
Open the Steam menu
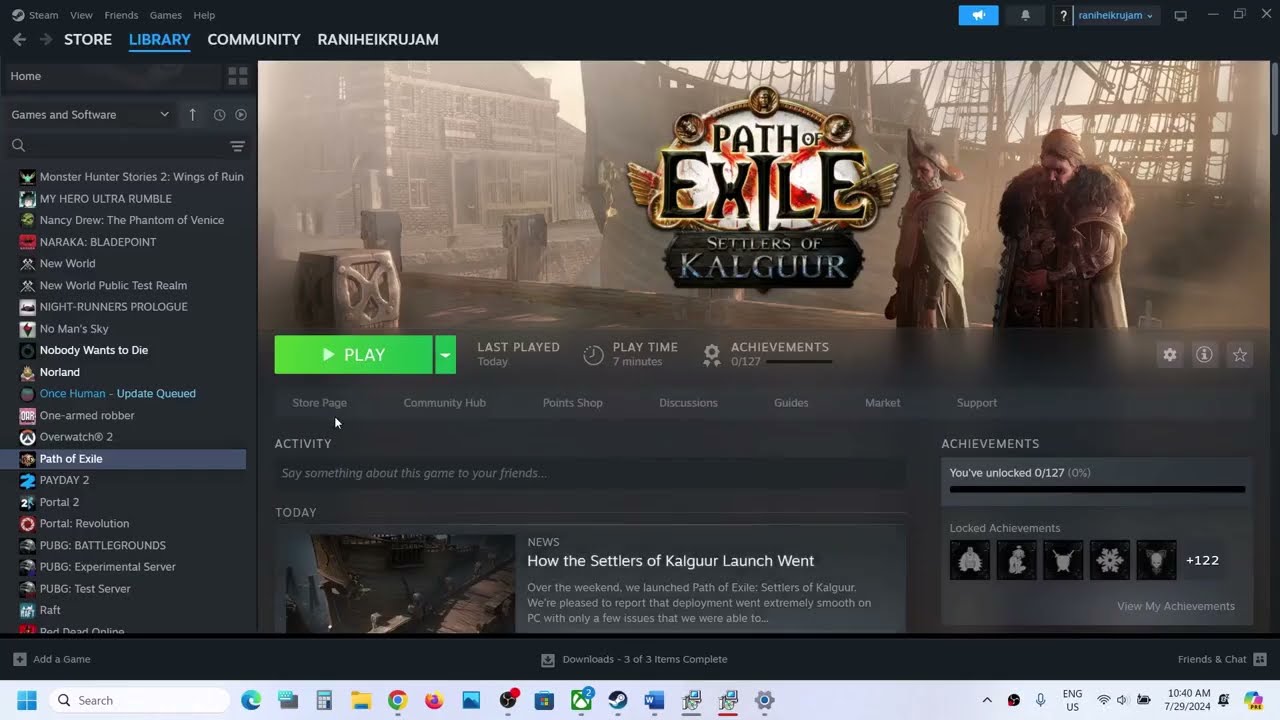(x=35, y=15)
